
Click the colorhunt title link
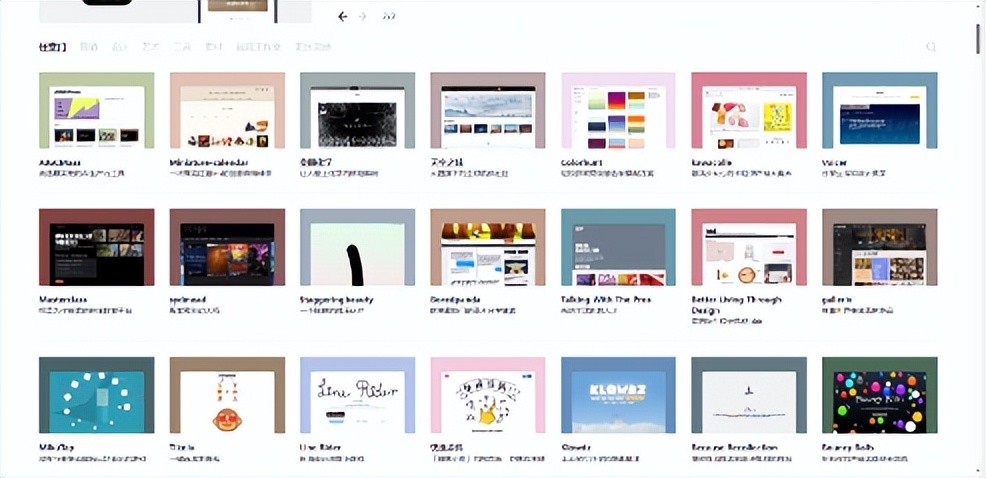click(583, 162)
